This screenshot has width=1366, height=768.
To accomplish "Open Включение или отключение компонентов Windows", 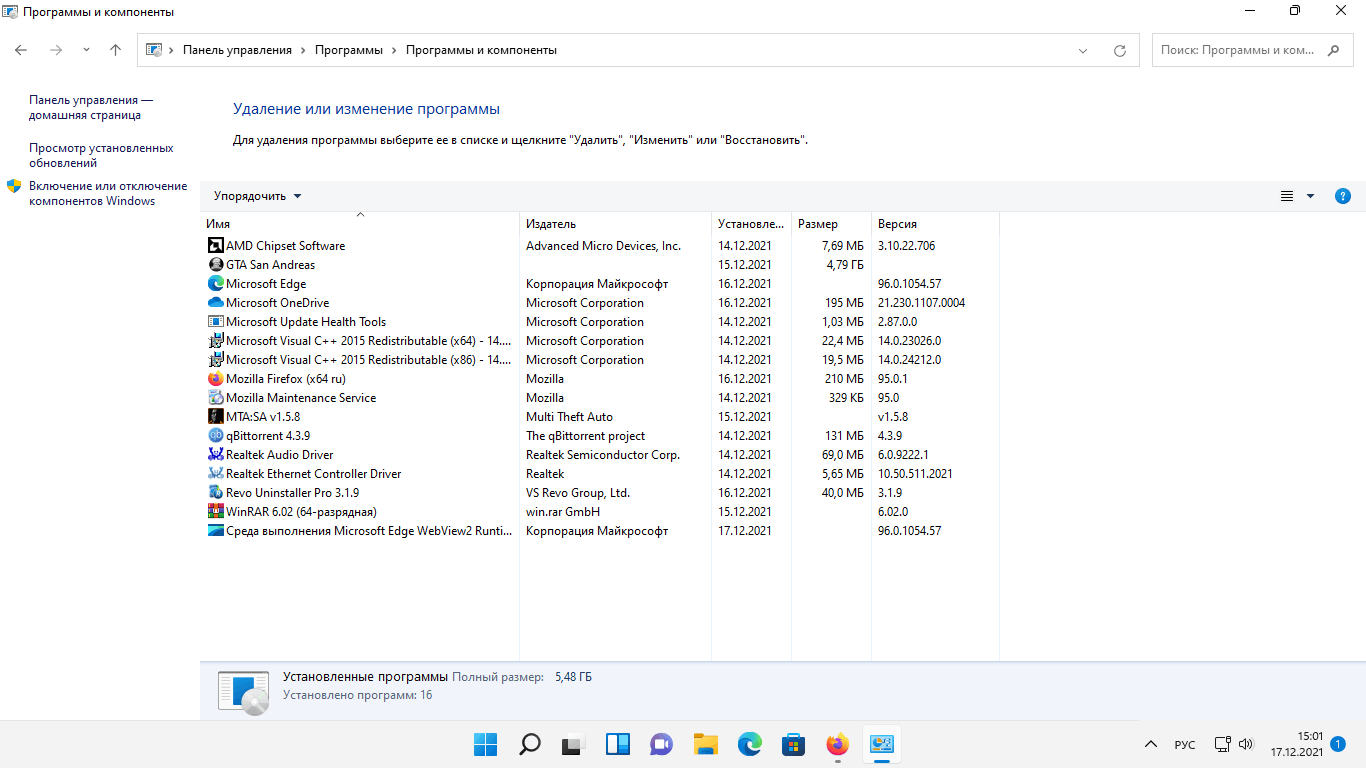I will pos(108,193).
